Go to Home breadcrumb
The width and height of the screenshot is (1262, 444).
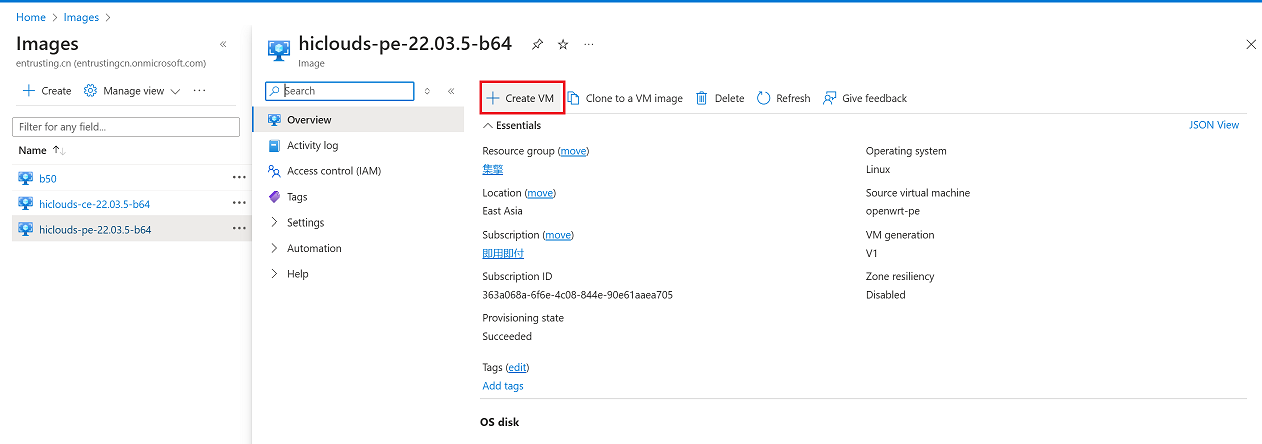click(31, 17)
